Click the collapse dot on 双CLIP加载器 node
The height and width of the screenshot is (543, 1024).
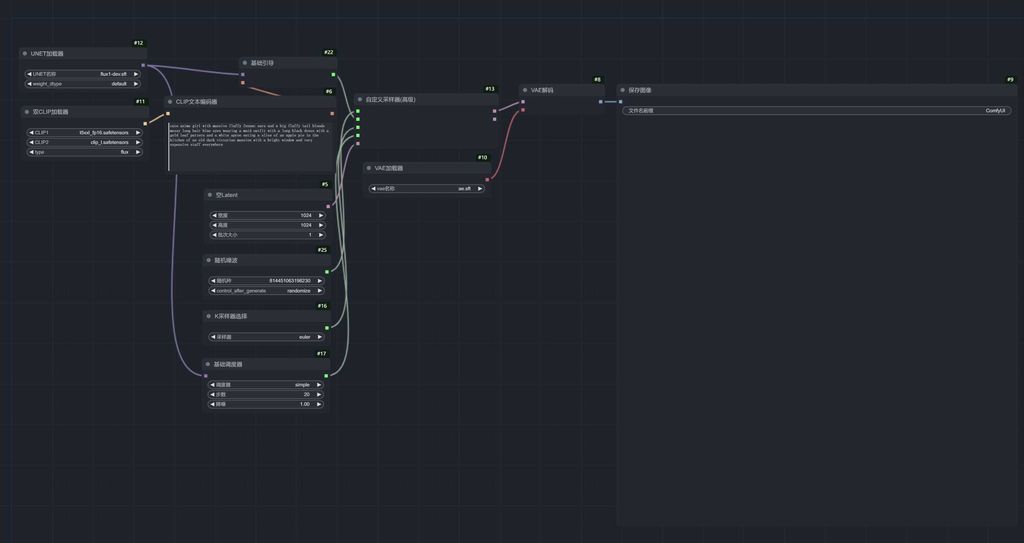[x=26, y=112]
